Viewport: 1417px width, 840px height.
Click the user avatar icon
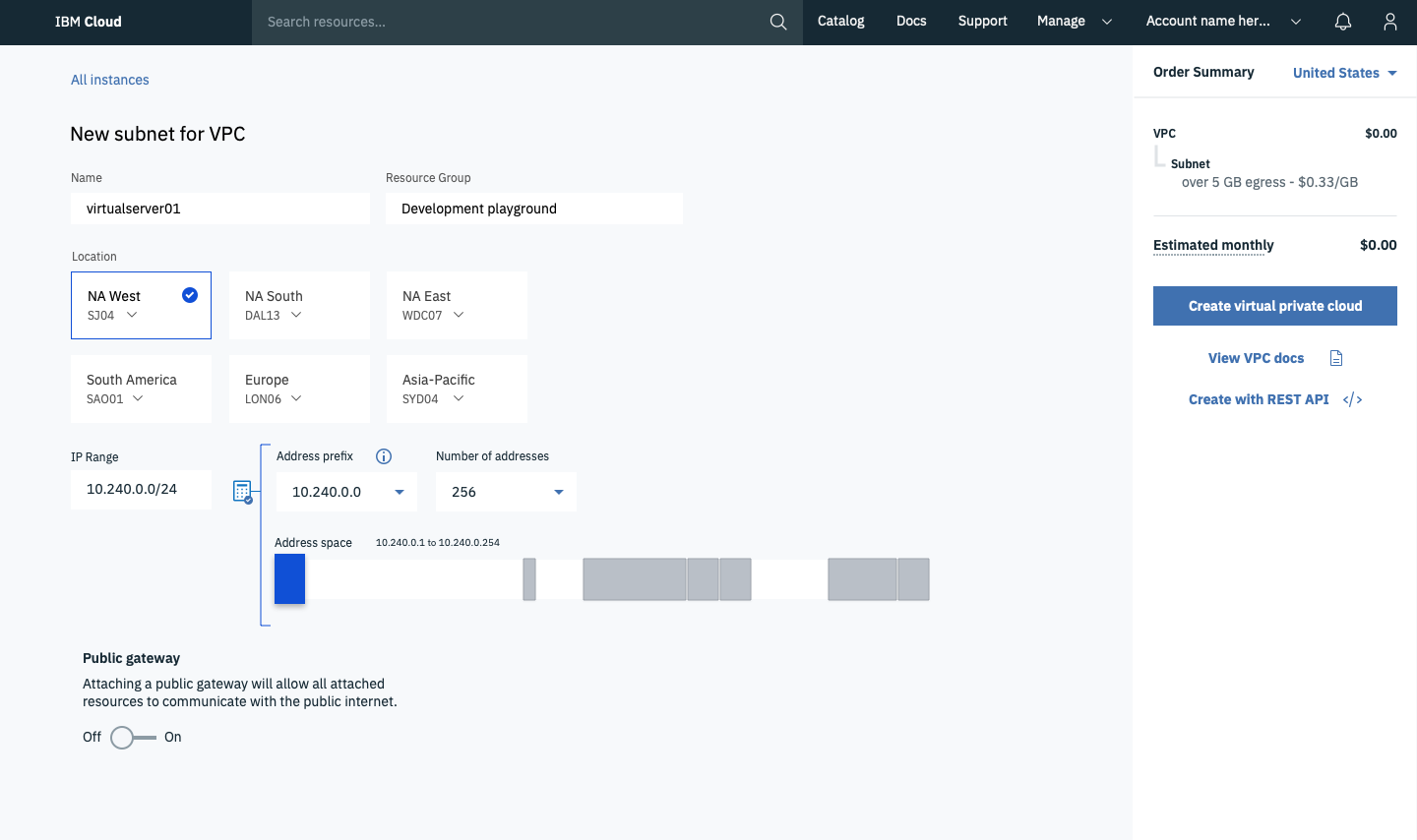(x=1390, y=21)
